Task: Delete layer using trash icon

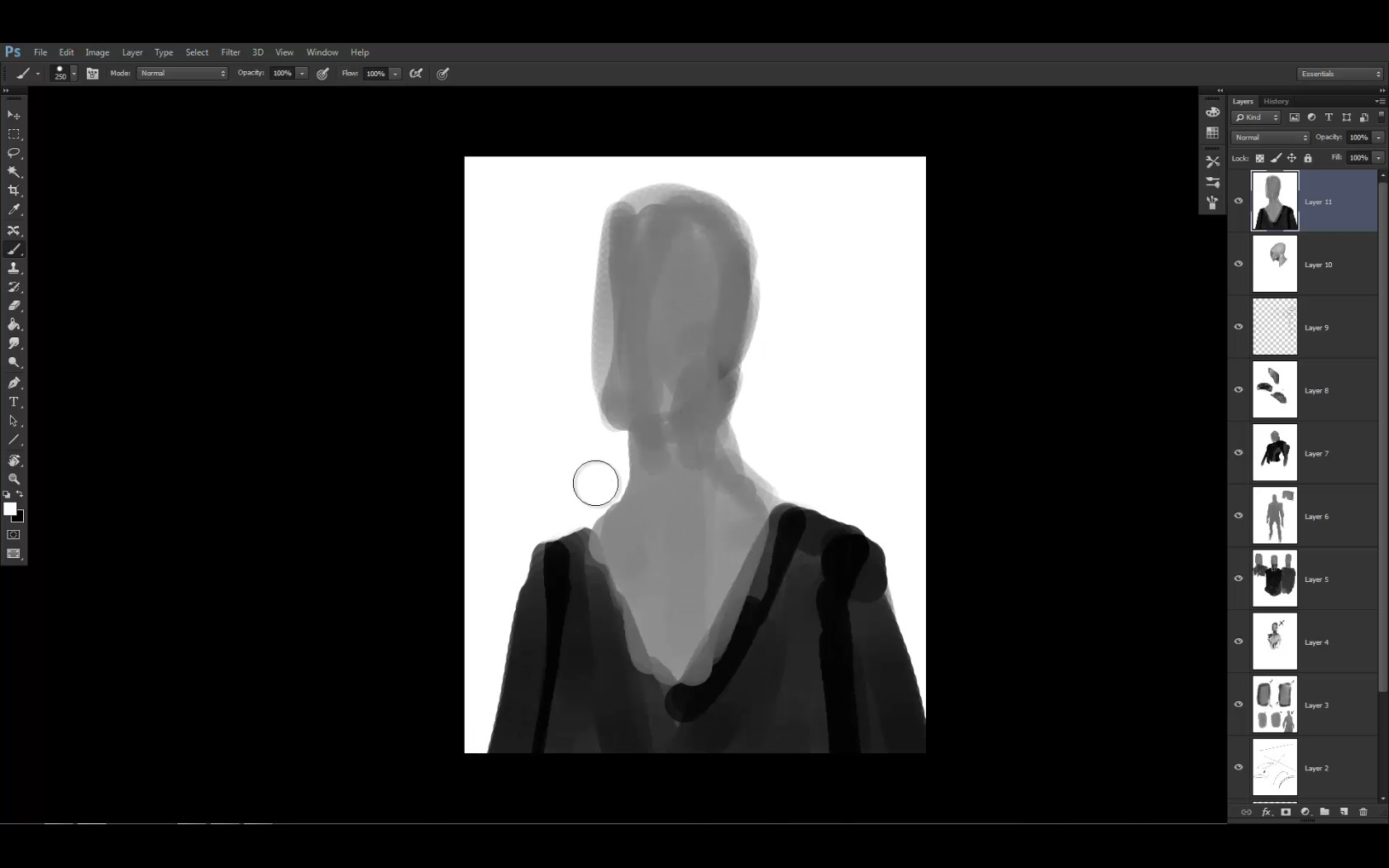Action: (x=1363, y=812)
